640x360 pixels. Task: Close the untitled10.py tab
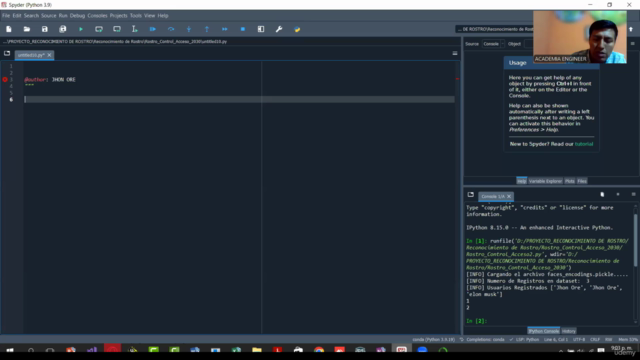pos(49,55)
